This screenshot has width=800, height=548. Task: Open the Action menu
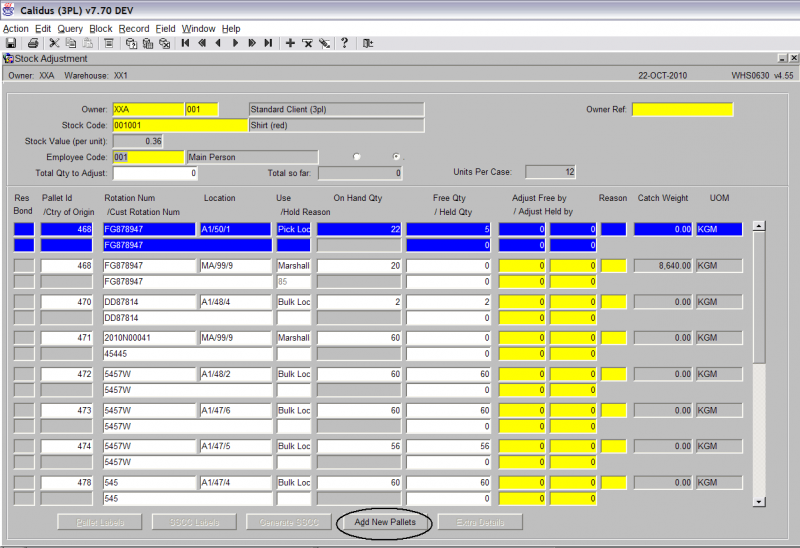click(x=16, y=29)
